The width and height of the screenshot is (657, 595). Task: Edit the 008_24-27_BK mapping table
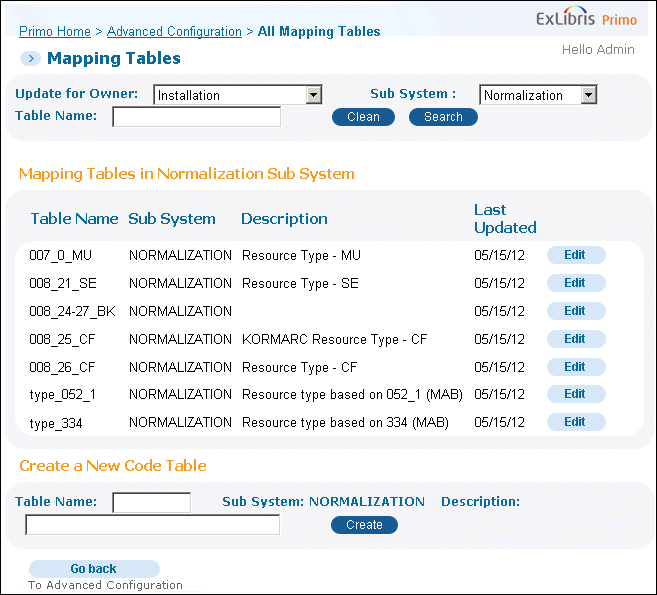576,311
